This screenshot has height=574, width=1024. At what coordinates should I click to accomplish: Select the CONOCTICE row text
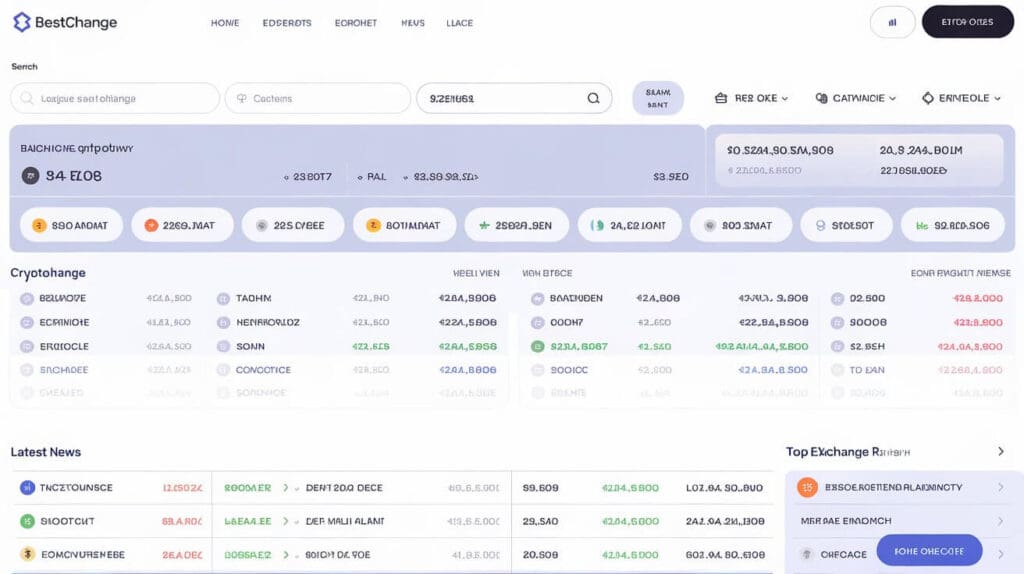pyautogui.click(x=263, y=370)
